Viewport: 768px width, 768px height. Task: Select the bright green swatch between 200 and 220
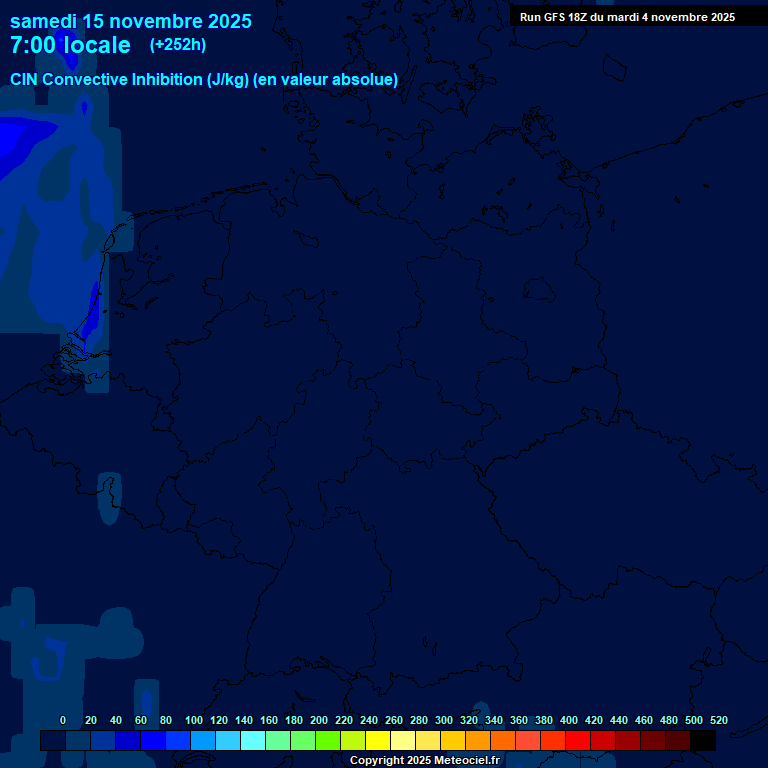pyautogui.click(x=328, y=740)
